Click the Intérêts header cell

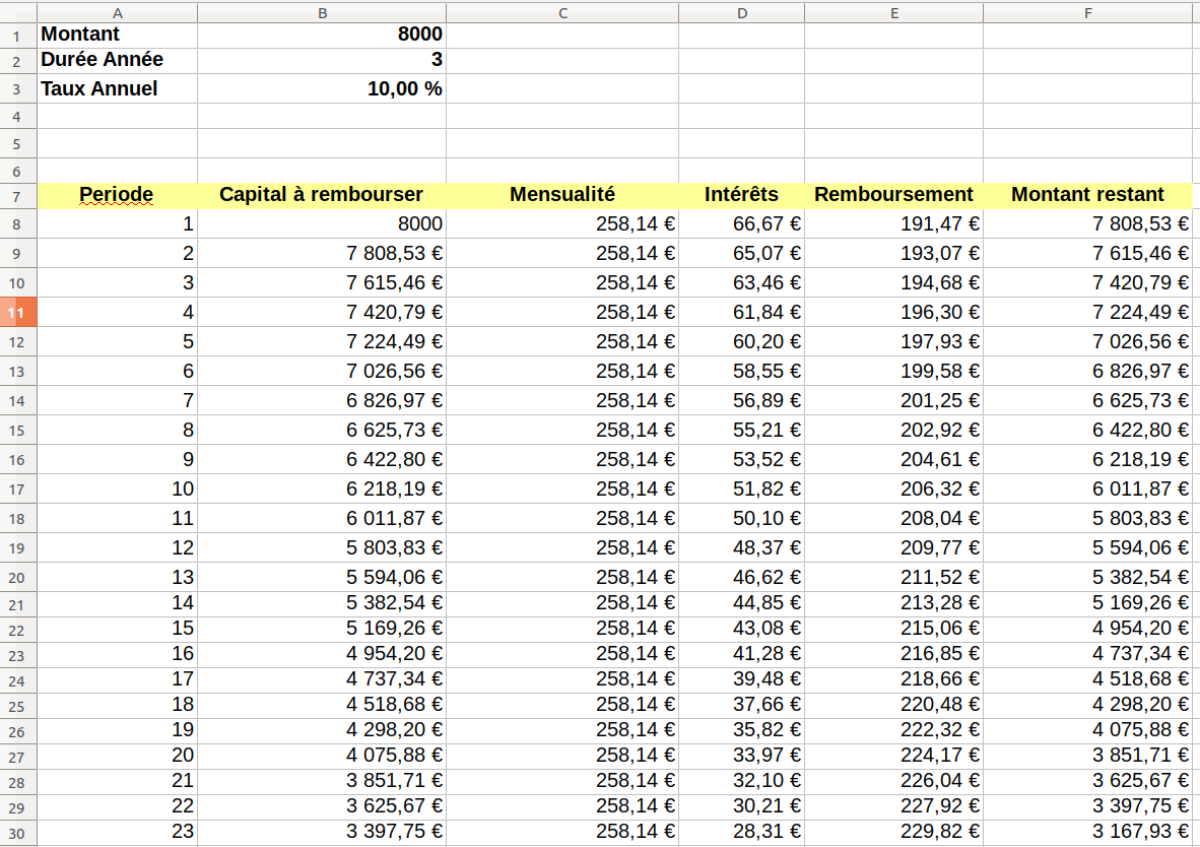pos(741,195)
